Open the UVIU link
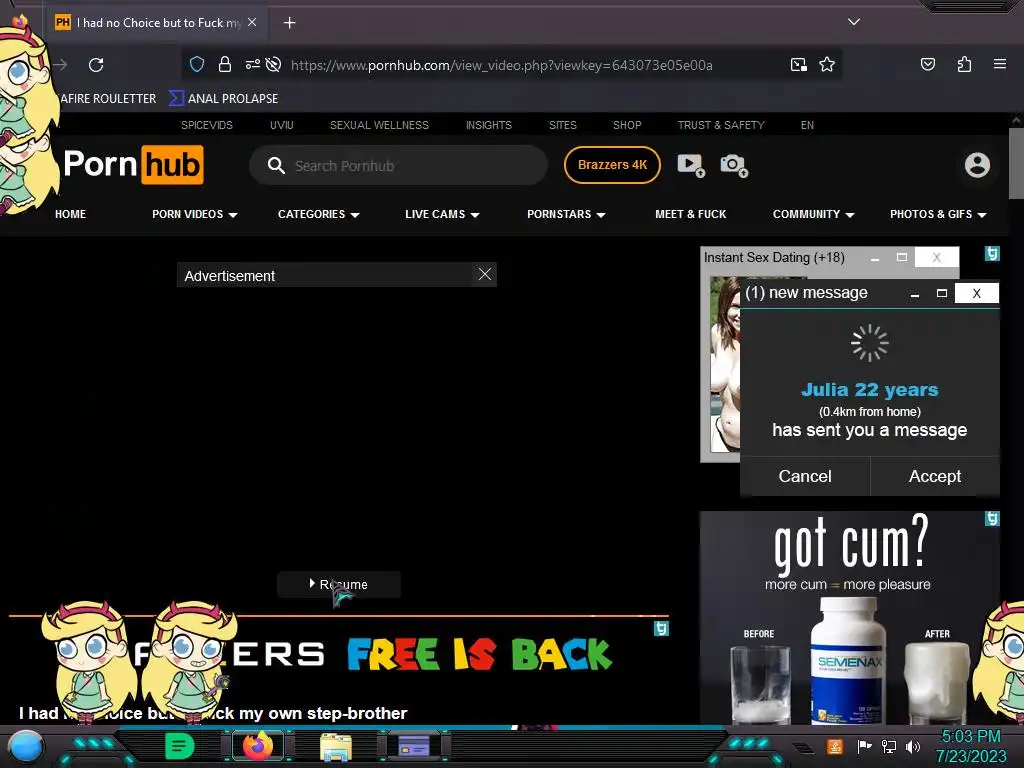 click(x=281, y=125)
